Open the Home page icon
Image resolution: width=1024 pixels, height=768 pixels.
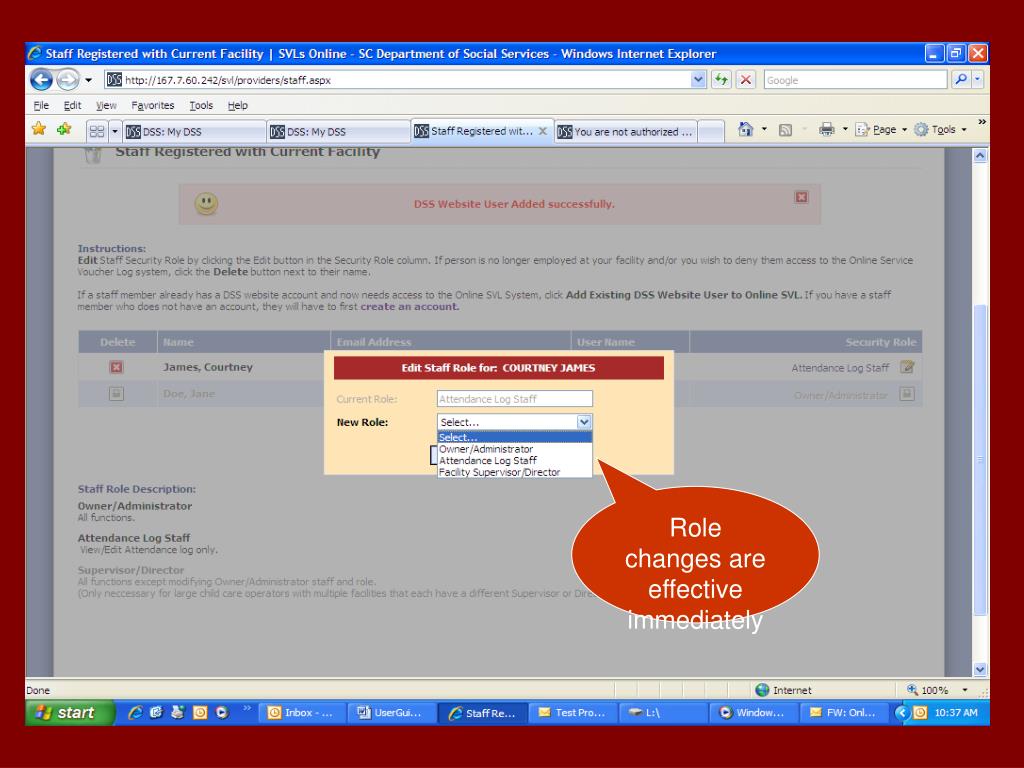coord(745,129)
